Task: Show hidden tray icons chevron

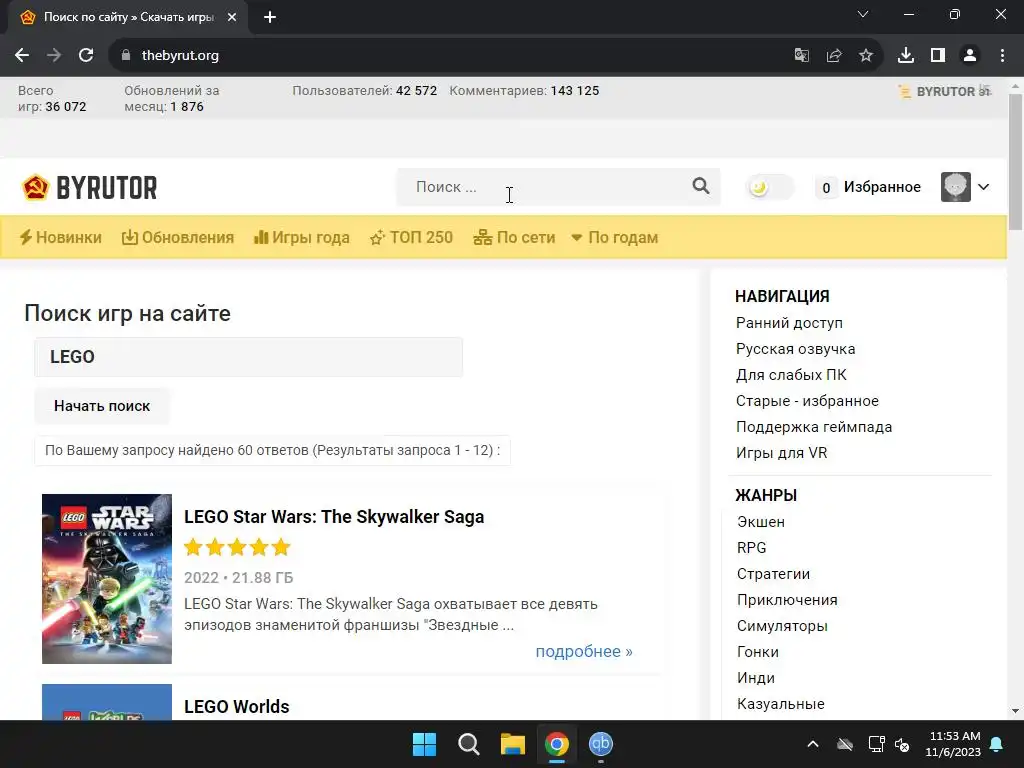Action: 813,744
